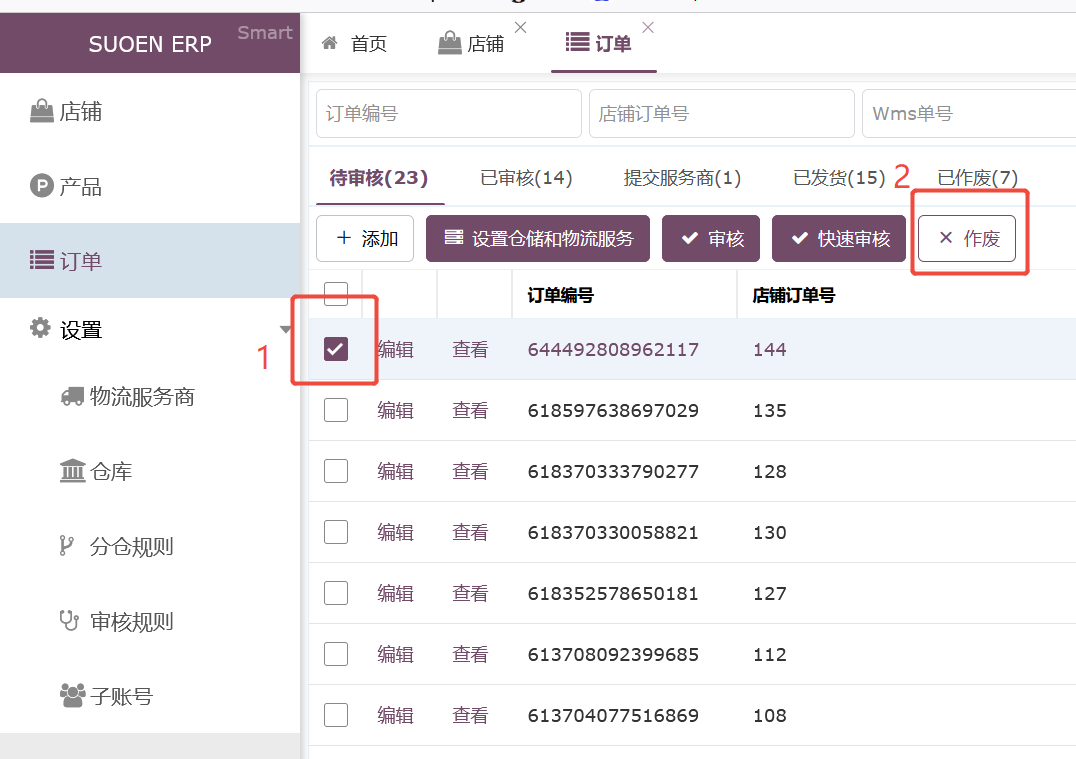Screen dimensions: 1076x759
Task: Uncheck the checkbox for order 644492808962117
Action: coord(336,349)
